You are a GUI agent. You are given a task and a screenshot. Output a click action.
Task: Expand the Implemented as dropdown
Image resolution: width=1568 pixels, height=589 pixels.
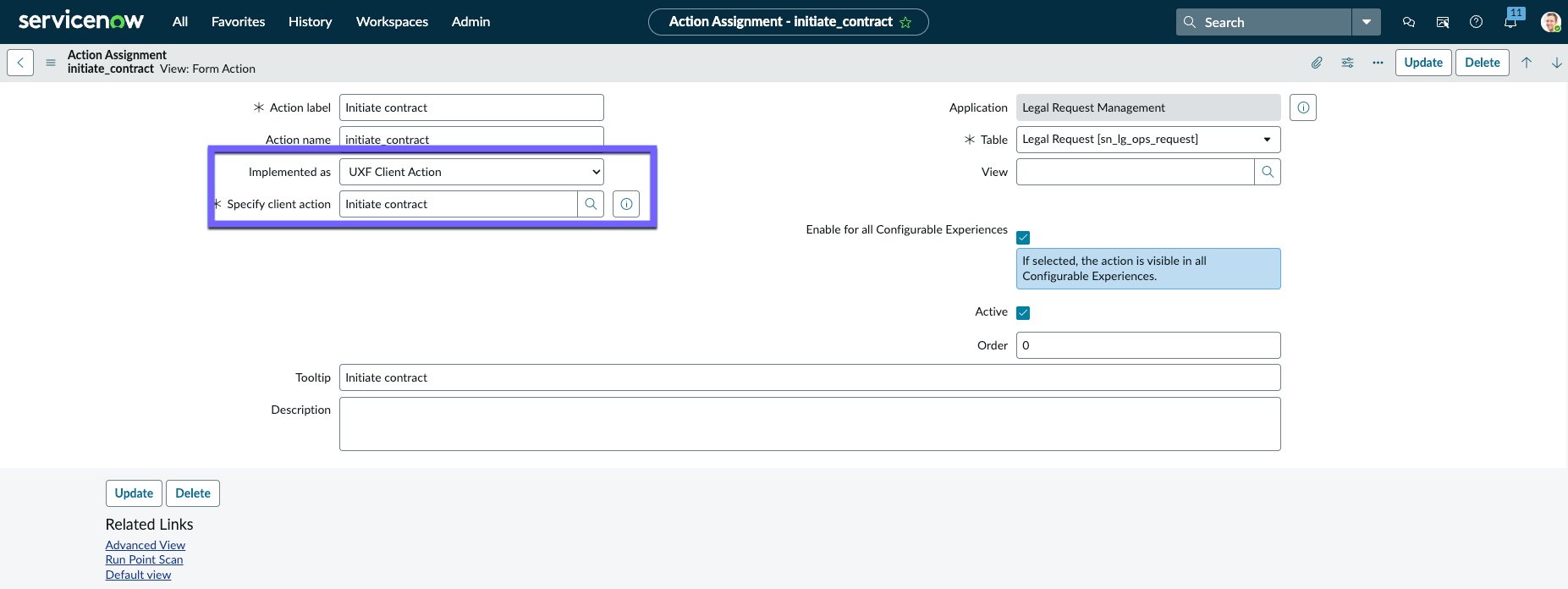(x=471, y=172)
